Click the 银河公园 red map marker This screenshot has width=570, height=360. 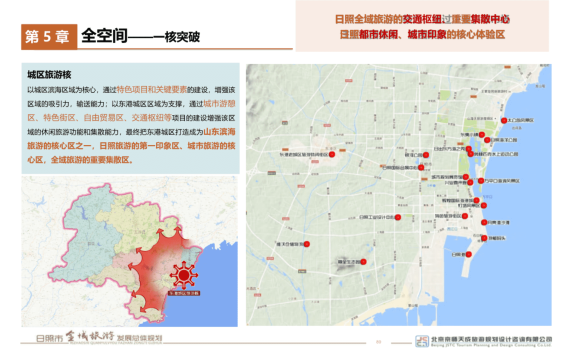pos(426,155)
